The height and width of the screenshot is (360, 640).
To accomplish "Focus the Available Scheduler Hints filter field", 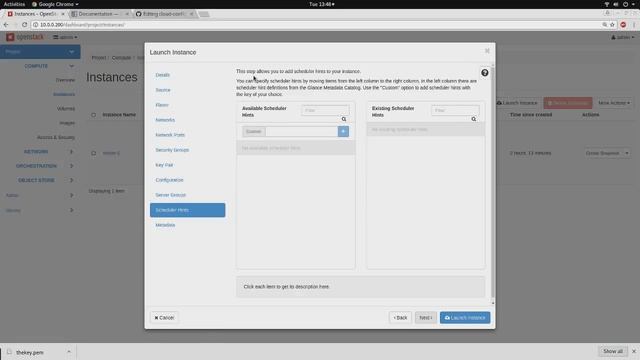I will [325, 110].
